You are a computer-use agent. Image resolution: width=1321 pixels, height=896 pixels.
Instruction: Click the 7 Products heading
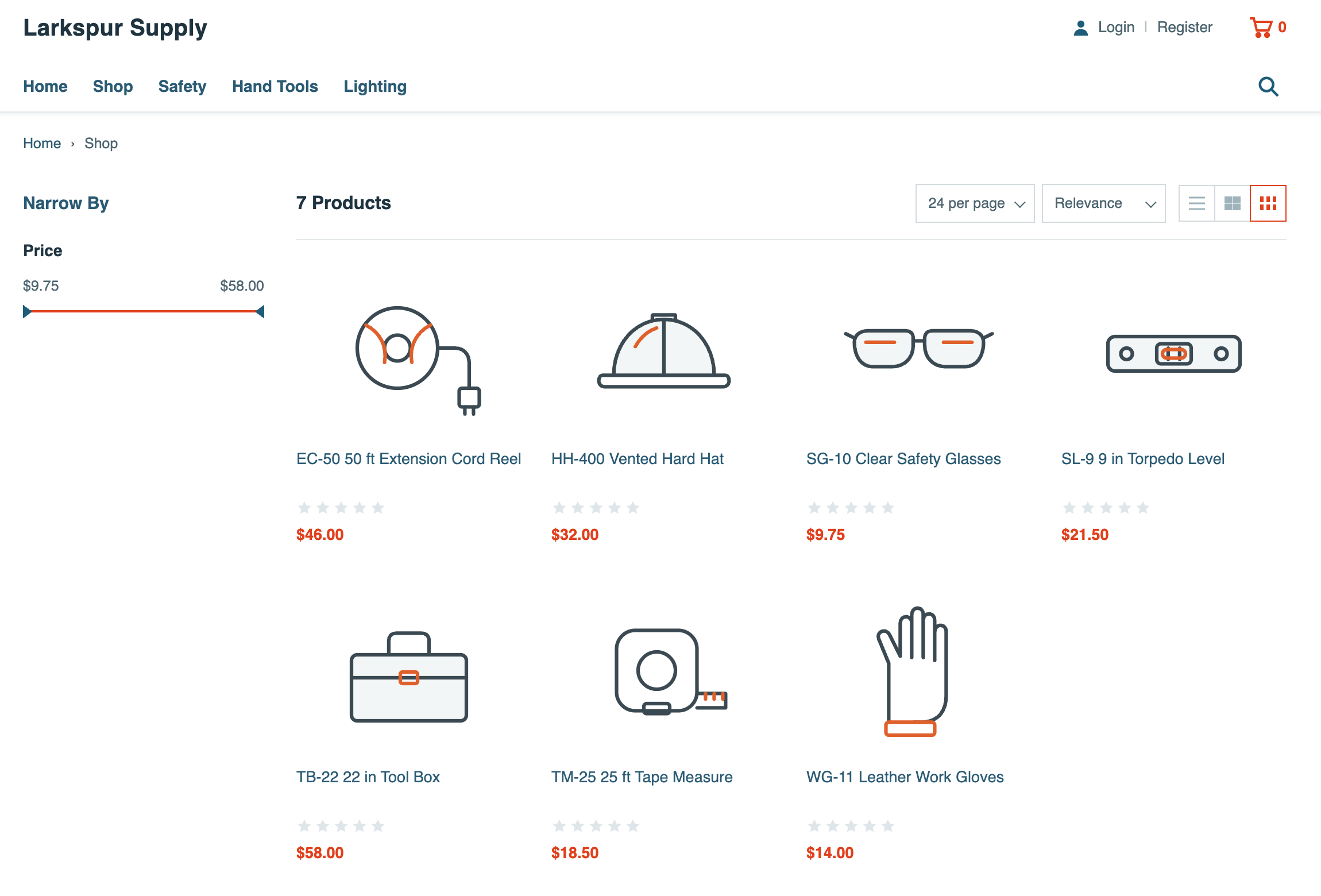pyautogui.click(x=343, y=203)
